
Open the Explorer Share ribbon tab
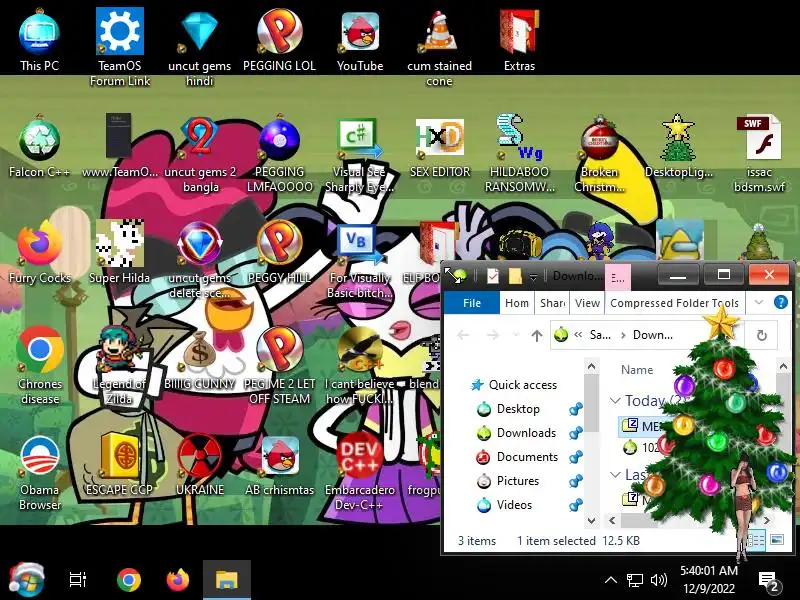click(553, 303)
